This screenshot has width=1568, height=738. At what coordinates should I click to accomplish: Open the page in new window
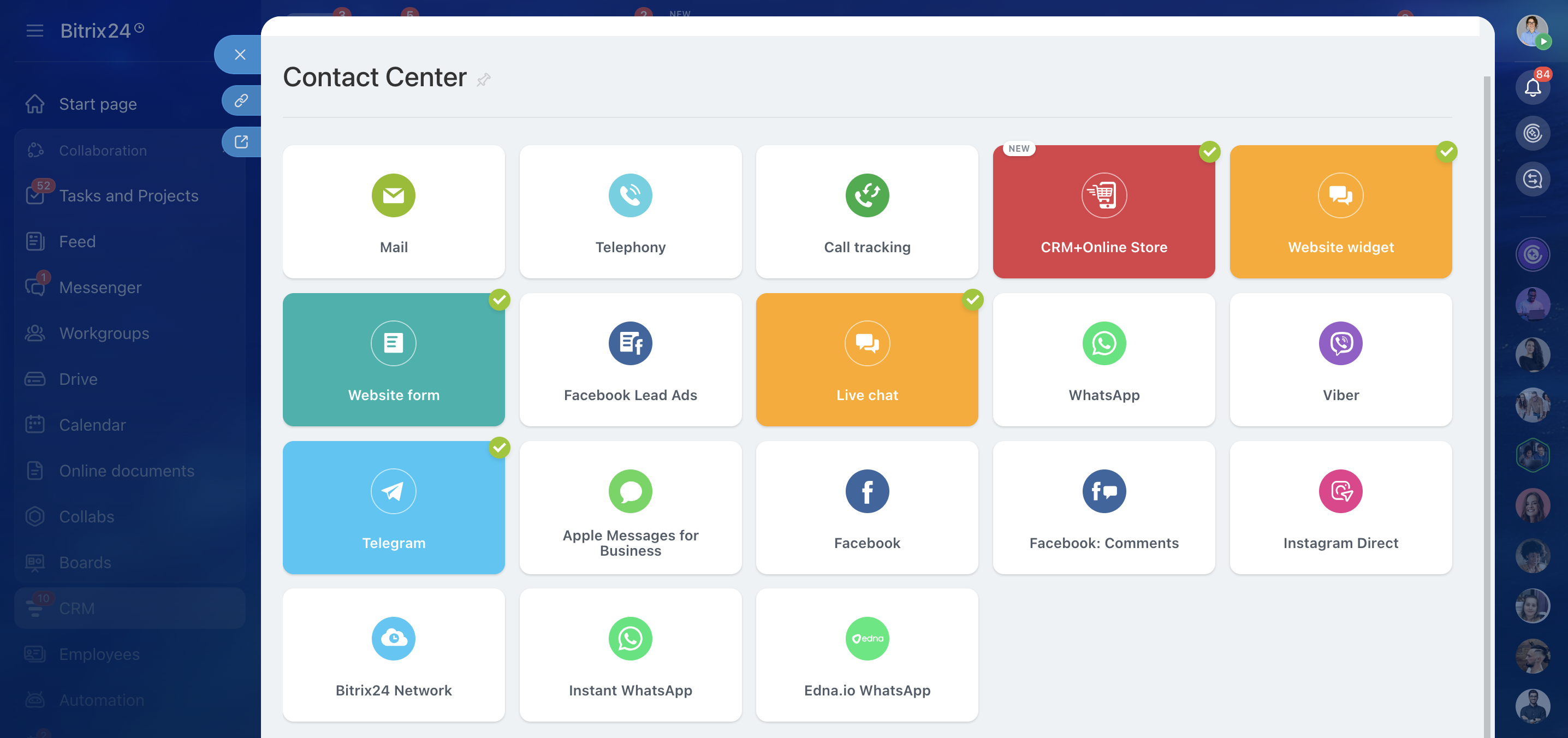pyautogui.click(x=241, y=142)
